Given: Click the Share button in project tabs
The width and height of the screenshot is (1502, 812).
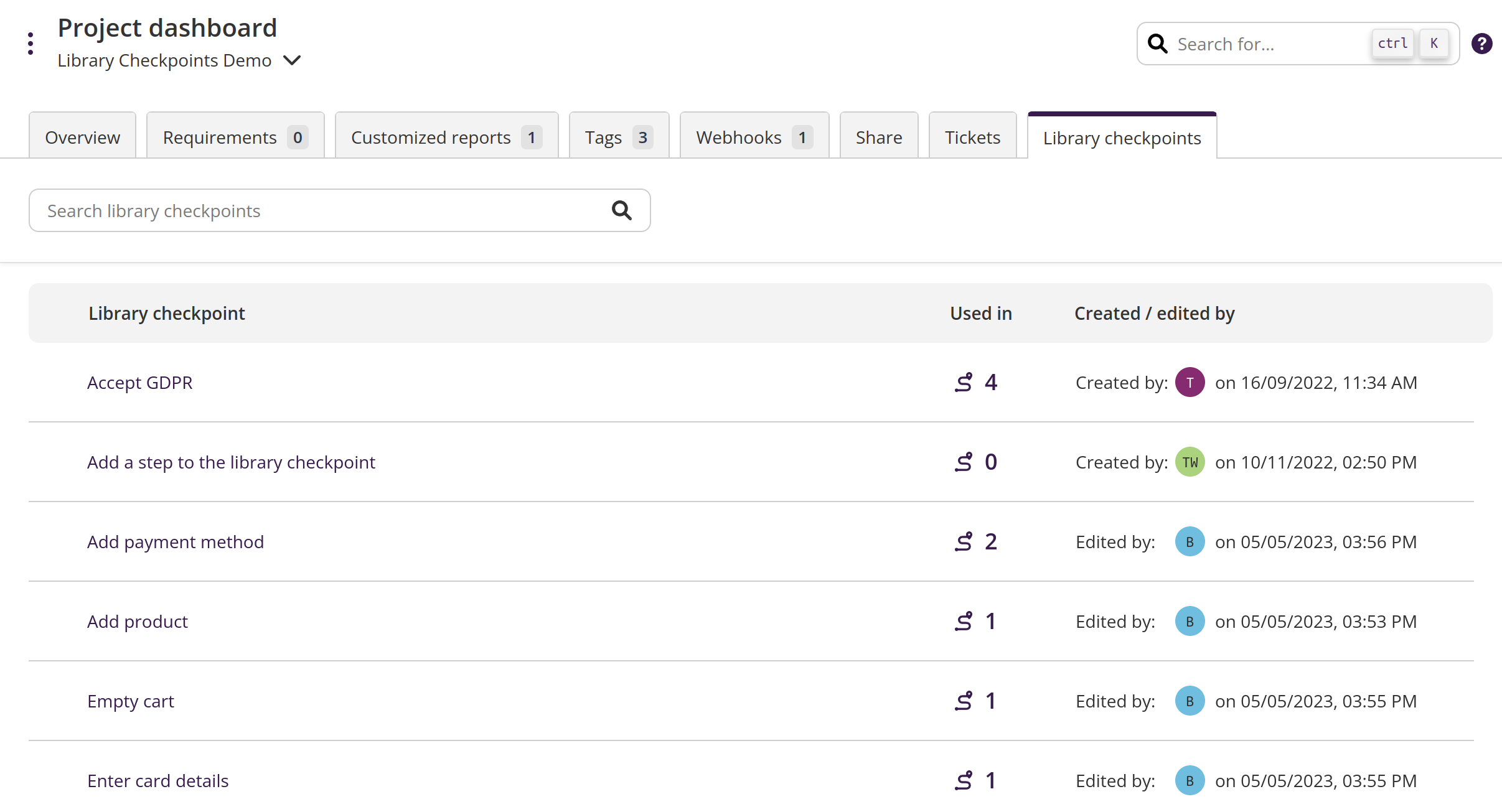Looking at the screenshot, I should (878, 137).
